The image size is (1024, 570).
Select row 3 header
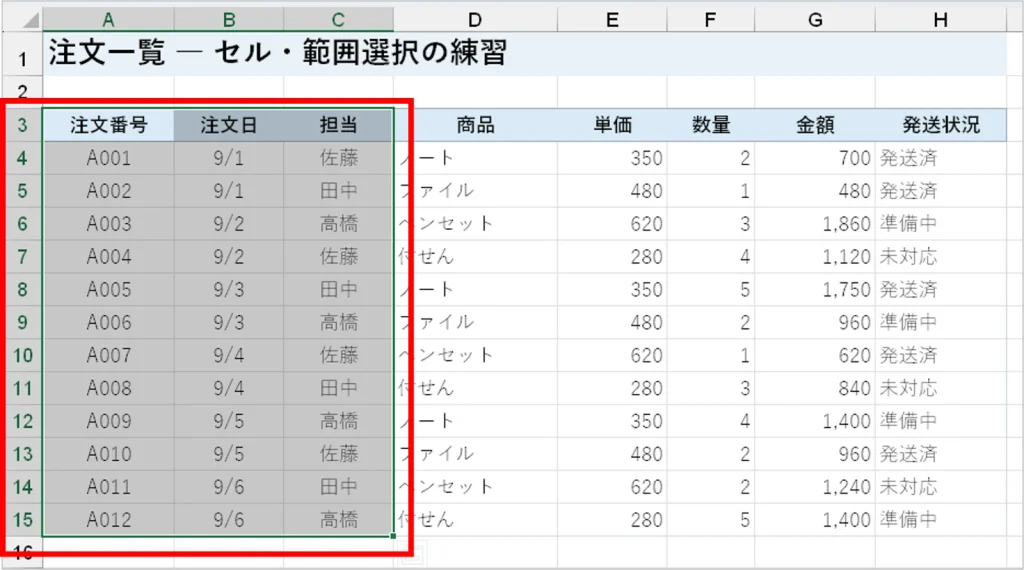[22, 125]
